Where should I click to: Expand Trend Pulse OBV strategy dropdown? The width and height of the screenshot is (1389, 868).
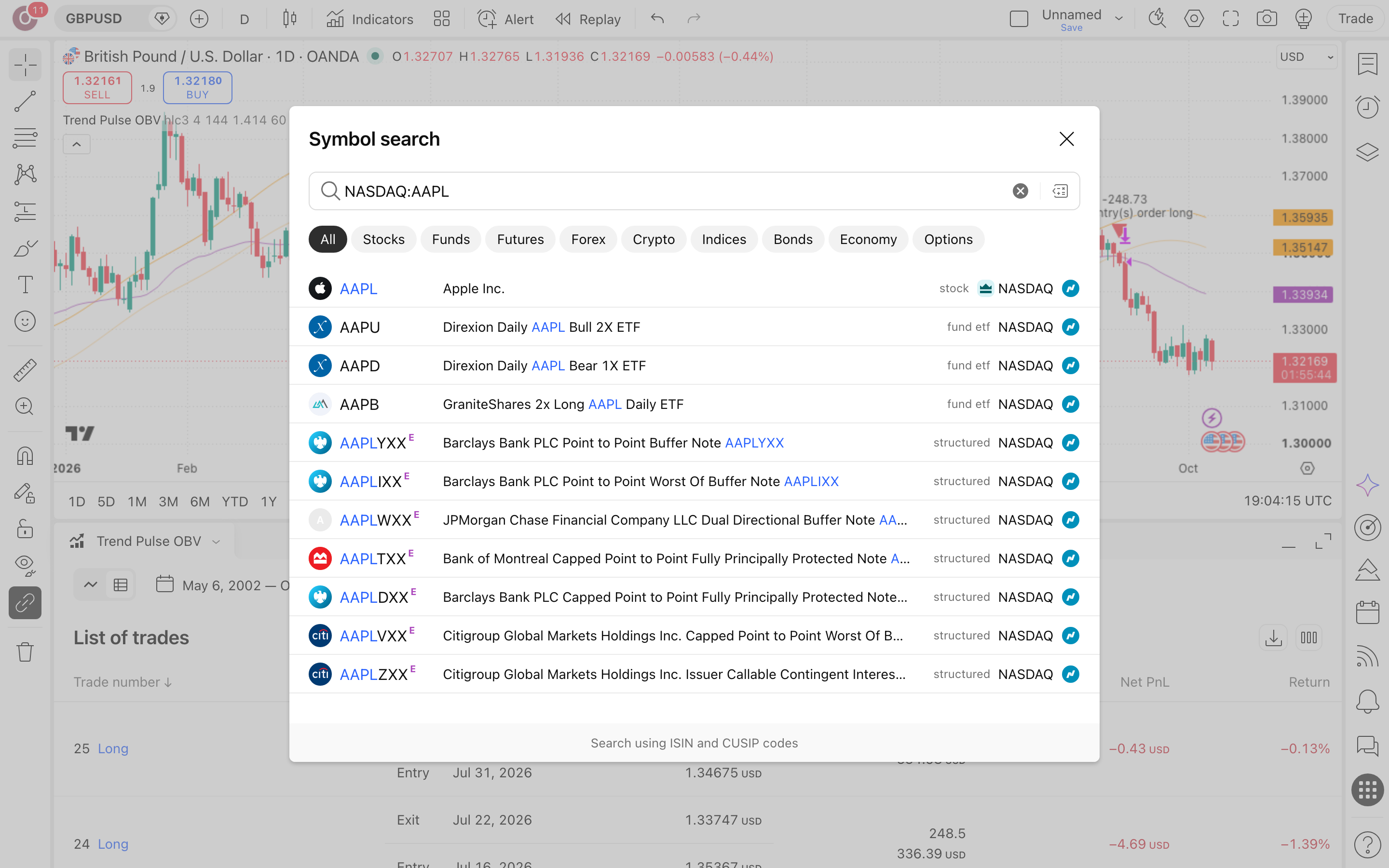coord(216,542)
